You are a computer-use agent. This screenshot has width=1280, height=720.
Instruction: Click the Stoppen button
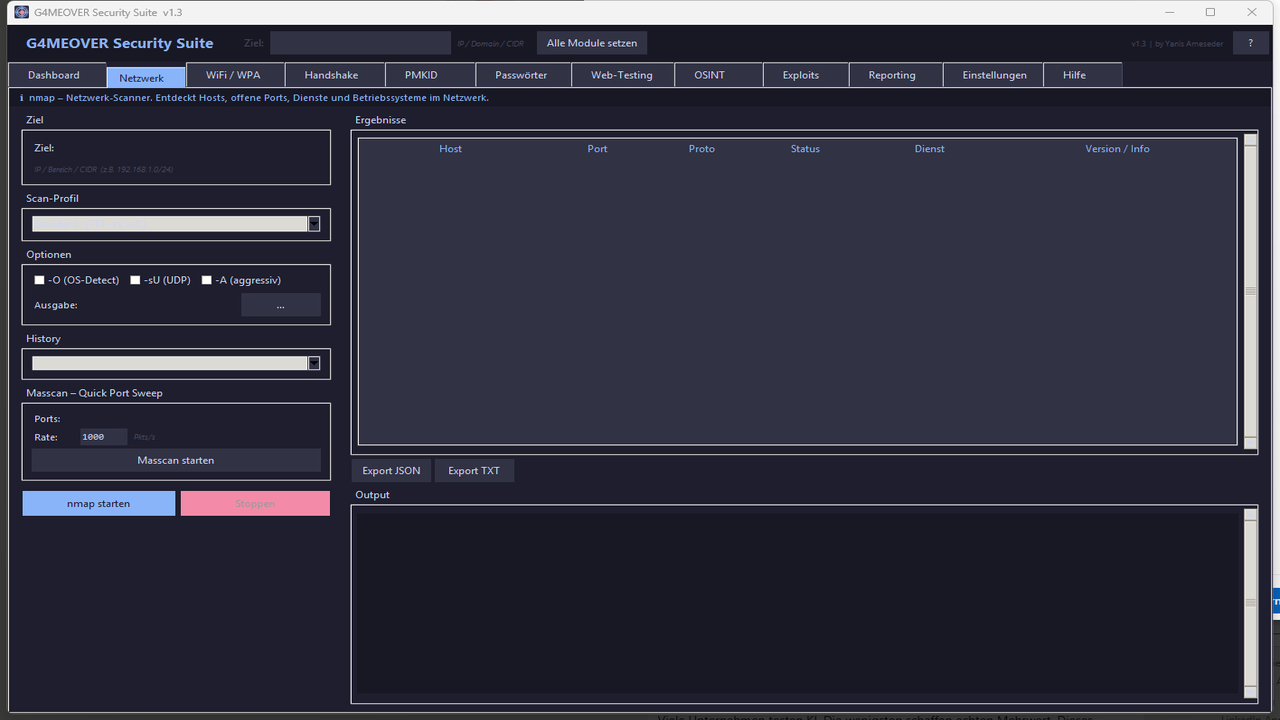(x=255, y=503)
